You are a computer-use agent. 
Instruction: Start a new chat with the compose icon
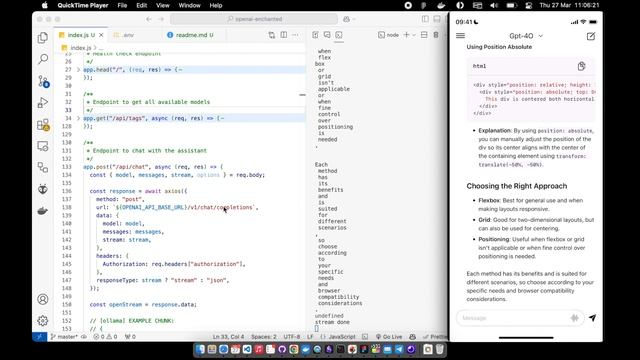[591, 36]
